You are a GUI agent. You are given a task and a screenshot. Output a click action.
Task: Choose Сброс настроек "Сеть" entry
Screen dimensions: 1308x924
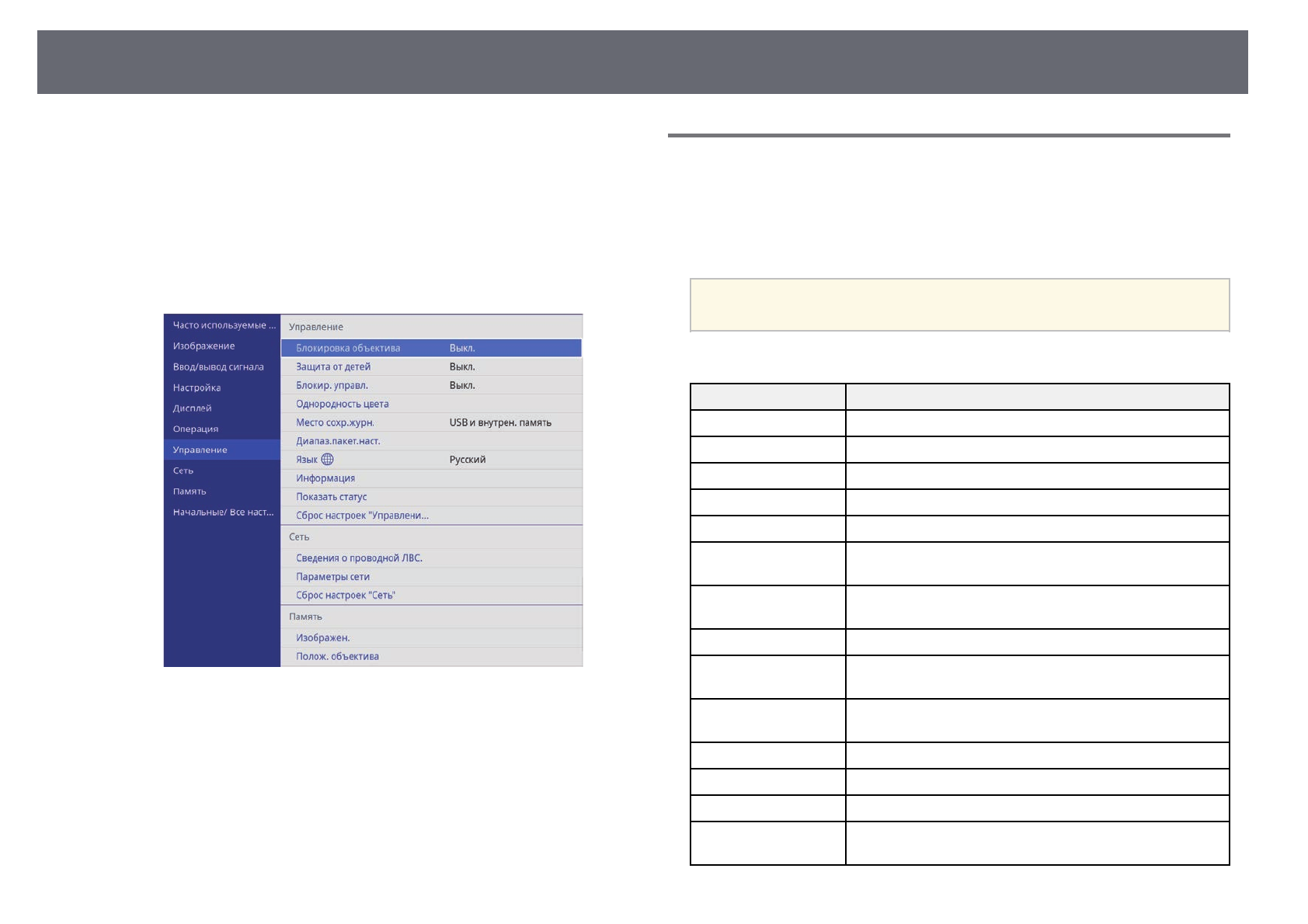click(x=431, y=596)
